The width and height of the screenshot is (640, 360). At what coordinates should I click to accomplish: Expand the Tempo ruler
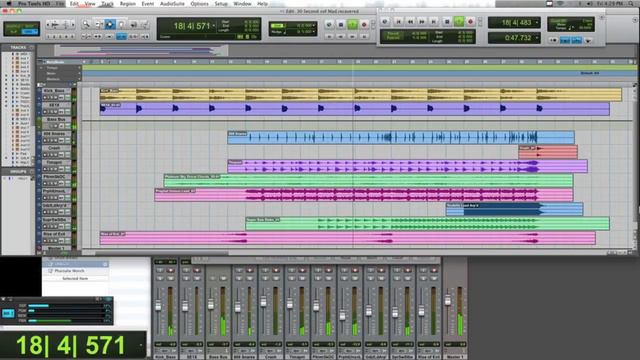click(x=42, y=68)
